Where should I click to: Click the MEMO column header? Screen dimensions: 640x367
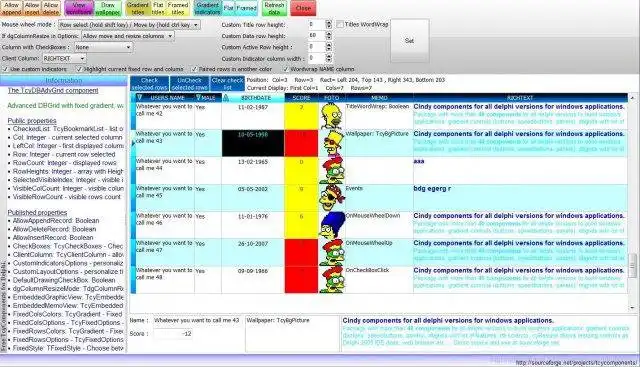379,98
